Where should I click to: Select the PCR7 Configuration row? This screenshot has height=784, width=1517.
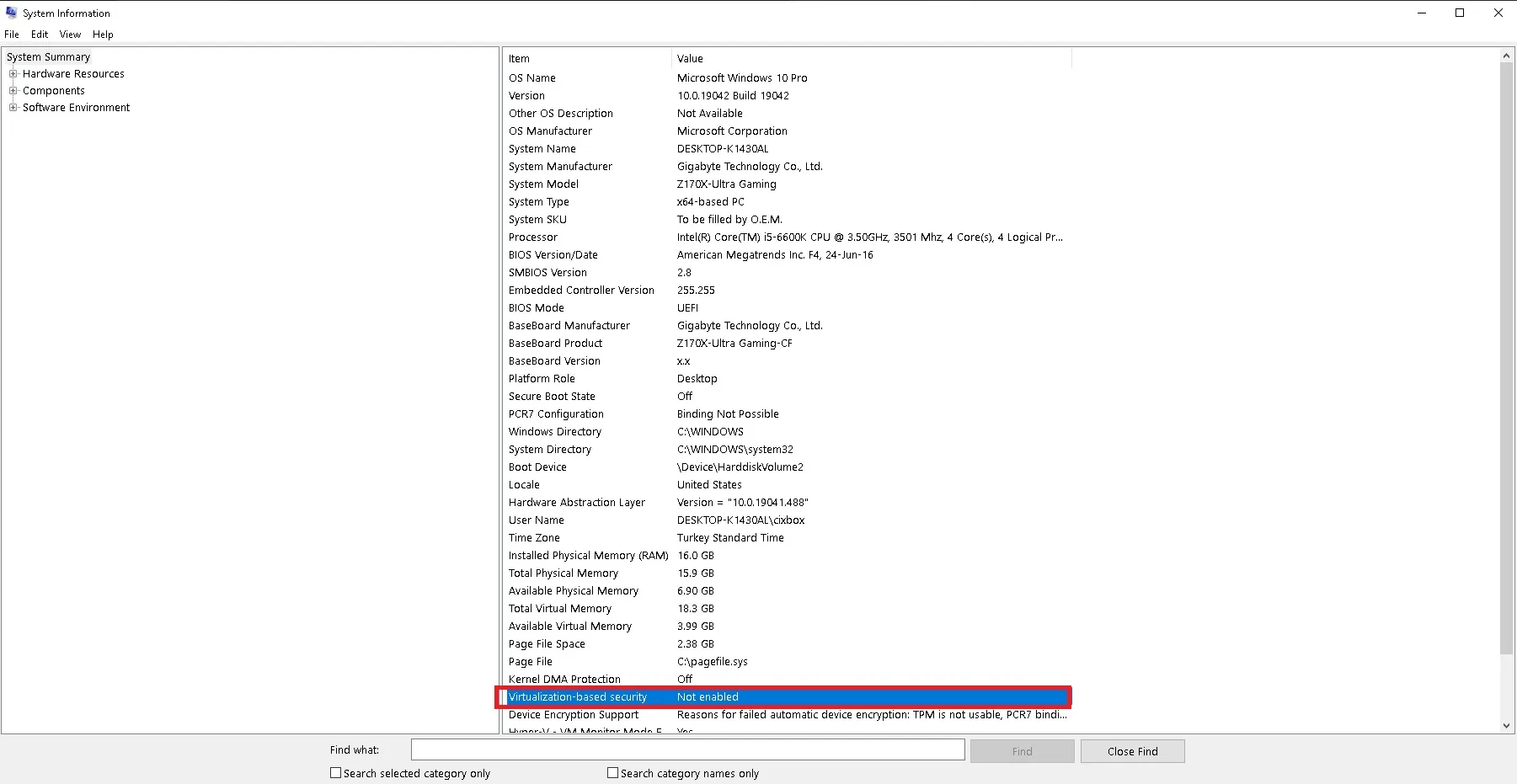pos(788,414)
